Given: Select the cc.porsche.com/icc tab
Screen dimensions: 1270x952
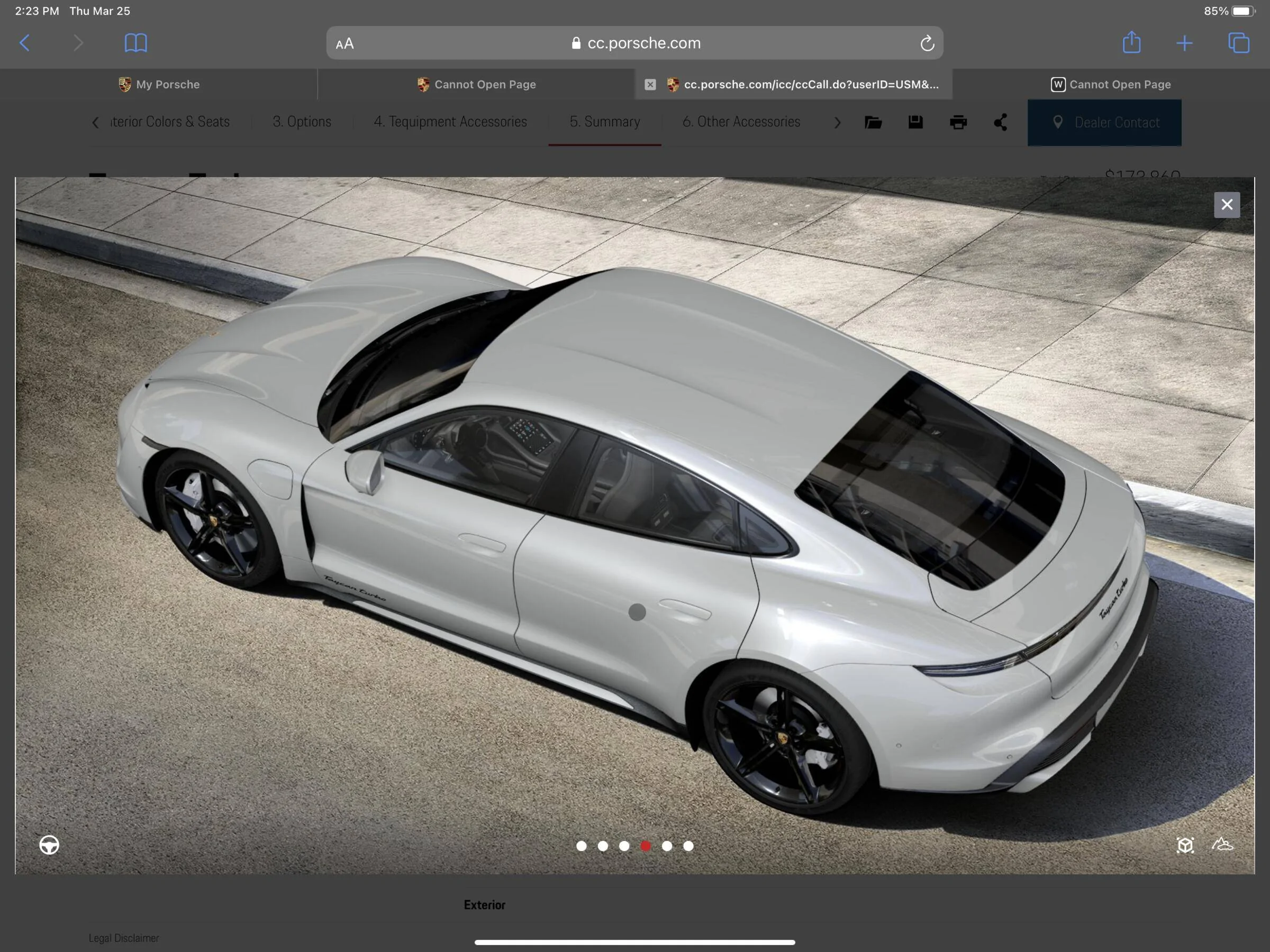Looking at the screenshot, I should click(x=793, y=84).
